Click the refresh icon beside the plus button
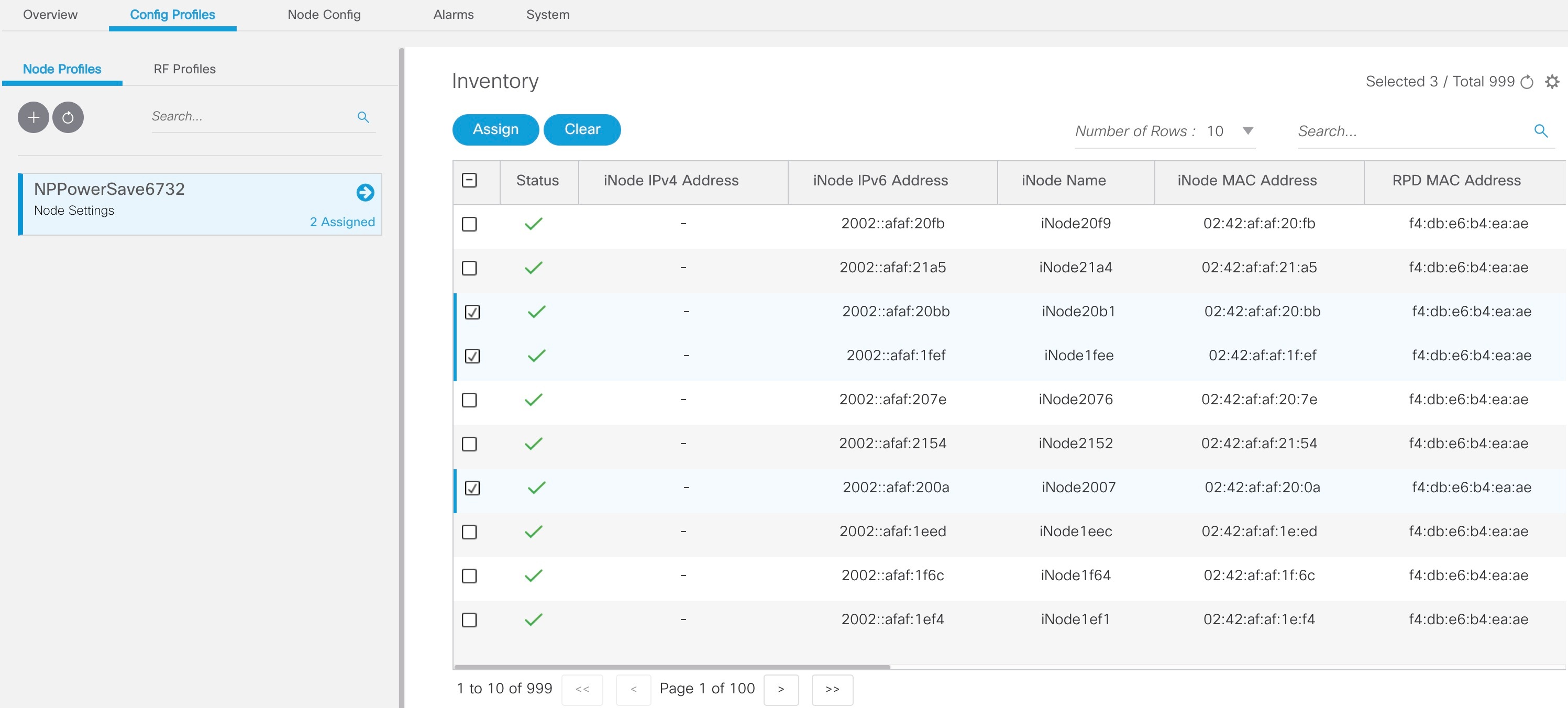The height and width of the screenshot is (708, 1568). (x=68, y=117)
